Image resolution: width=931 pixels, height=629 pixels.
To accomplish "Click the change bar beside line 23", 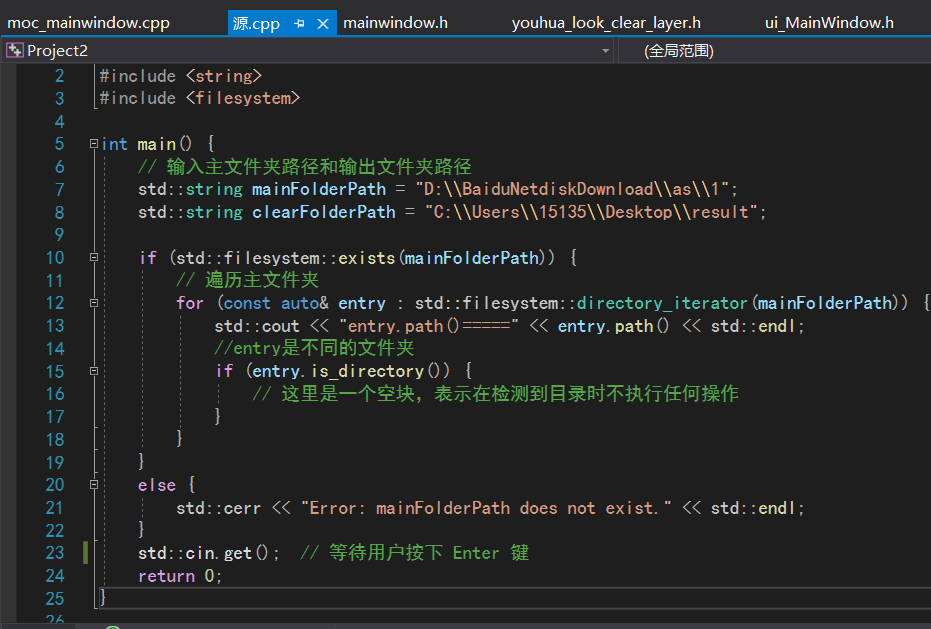I will tap(85, 553).
